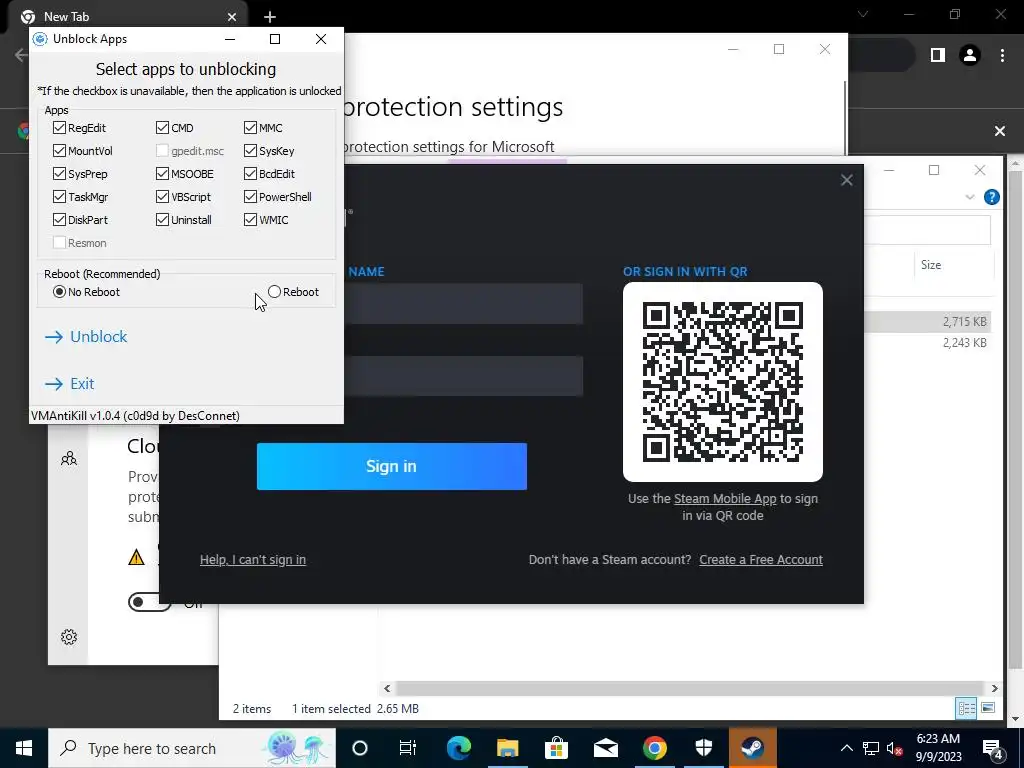The width and height of the screenshot is (1024, 768).
Task: Open File Explorer help icon
Action: 991,197
